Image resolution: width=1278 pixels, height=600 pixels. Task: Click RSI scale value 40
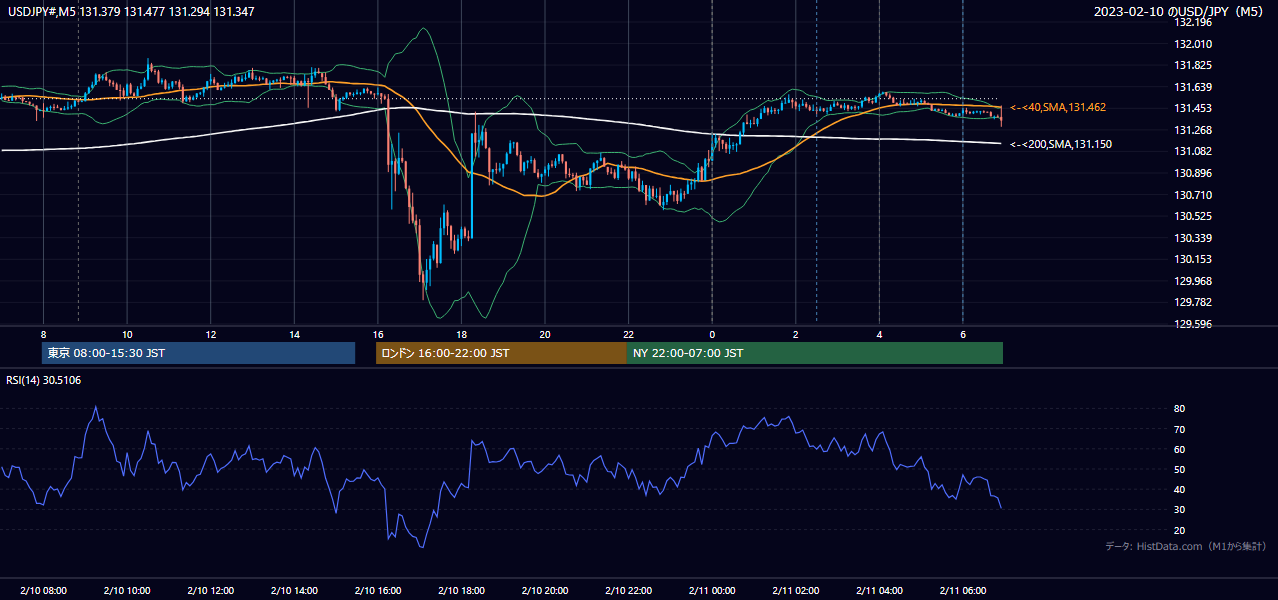pyautogui.click(x=1180, y=490)
